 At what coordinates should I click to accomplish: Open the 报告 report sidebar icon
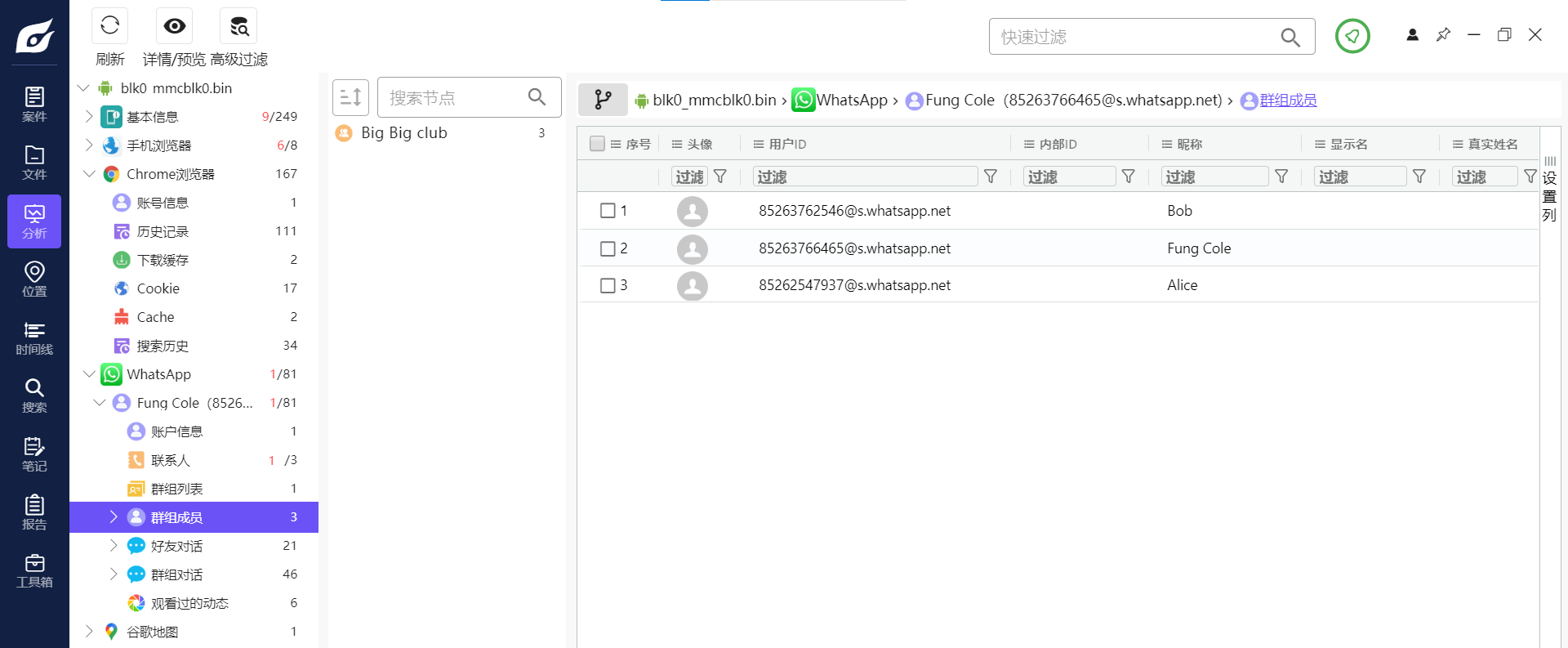[x=34, y=512]
